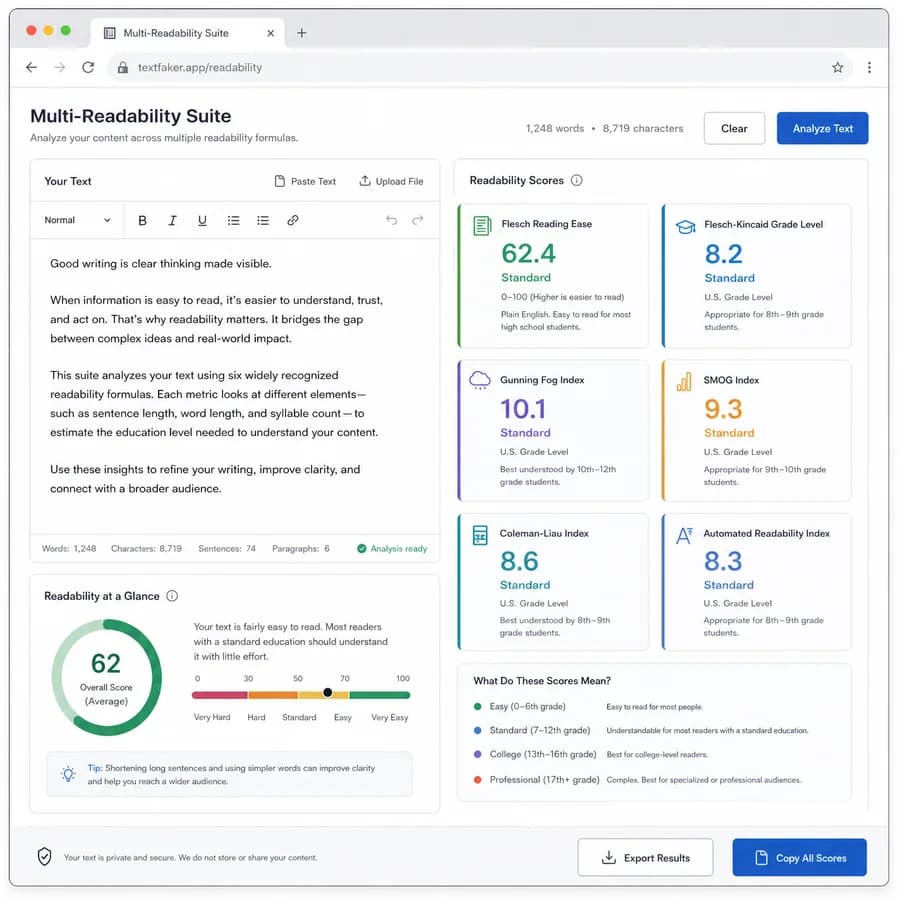Insert a bulleted list
Image resolution: width=900 pixels, height=900 pixels.
233,220
